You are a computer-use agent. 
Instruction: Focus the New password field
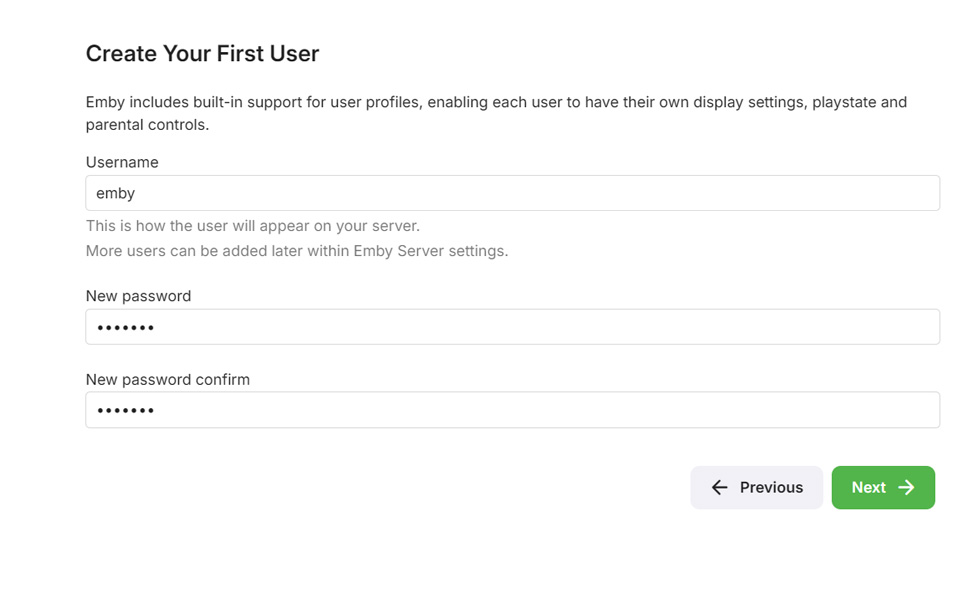tap(512, 327)
